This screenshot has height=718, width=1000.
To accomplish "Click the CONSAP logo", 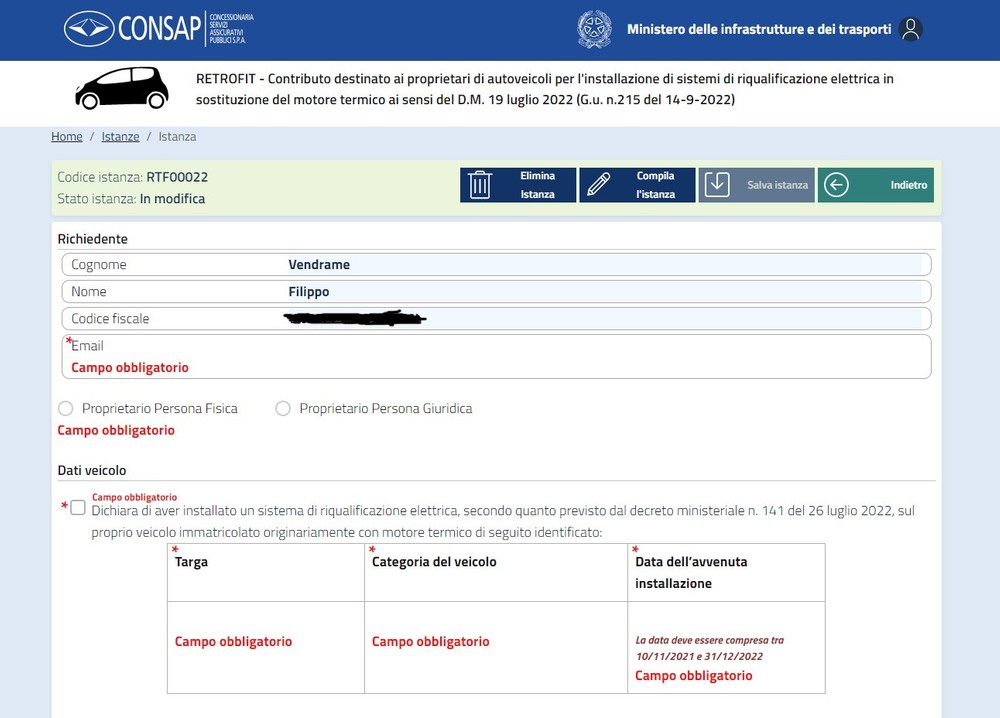I will click(x=159, y=29).
